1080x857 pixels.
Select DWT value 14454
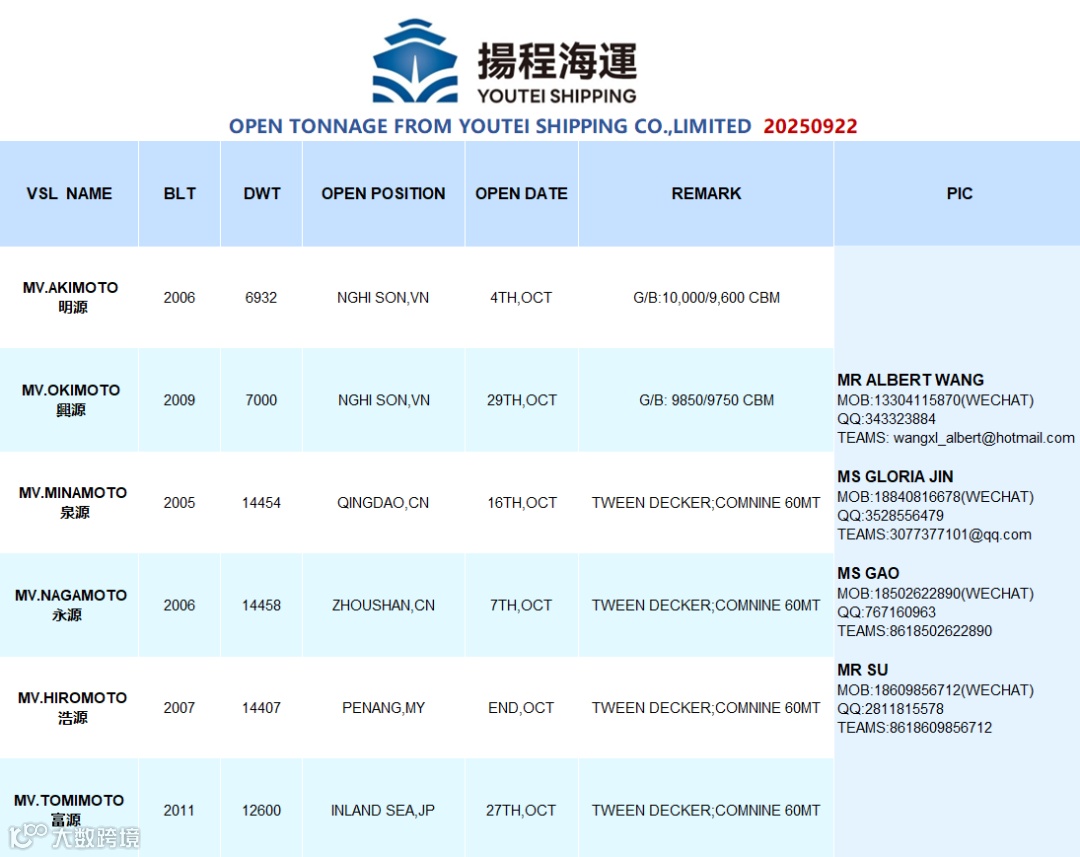click(261, 503)
